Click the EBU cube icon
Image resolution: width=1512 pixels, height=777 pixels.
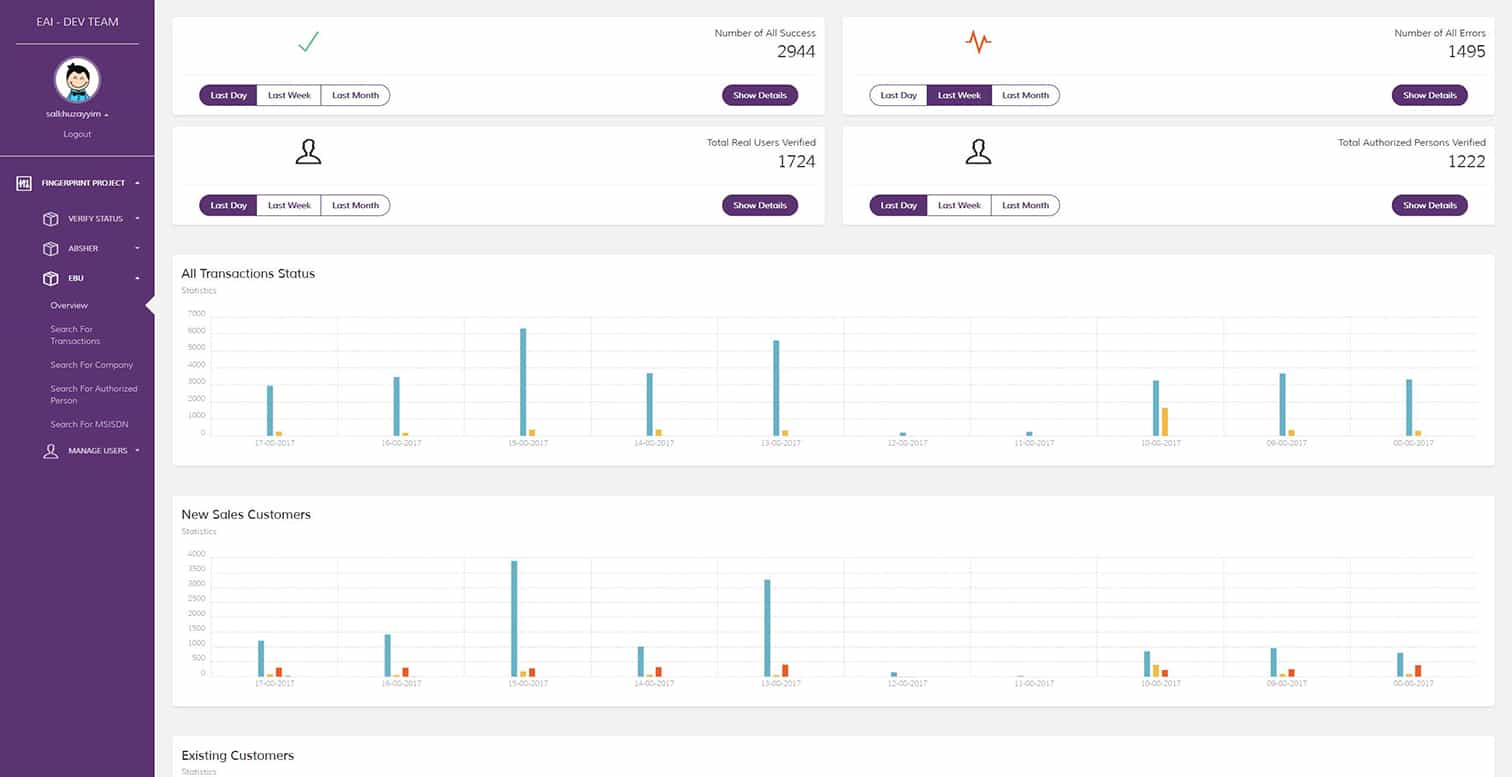coord(50,279)
